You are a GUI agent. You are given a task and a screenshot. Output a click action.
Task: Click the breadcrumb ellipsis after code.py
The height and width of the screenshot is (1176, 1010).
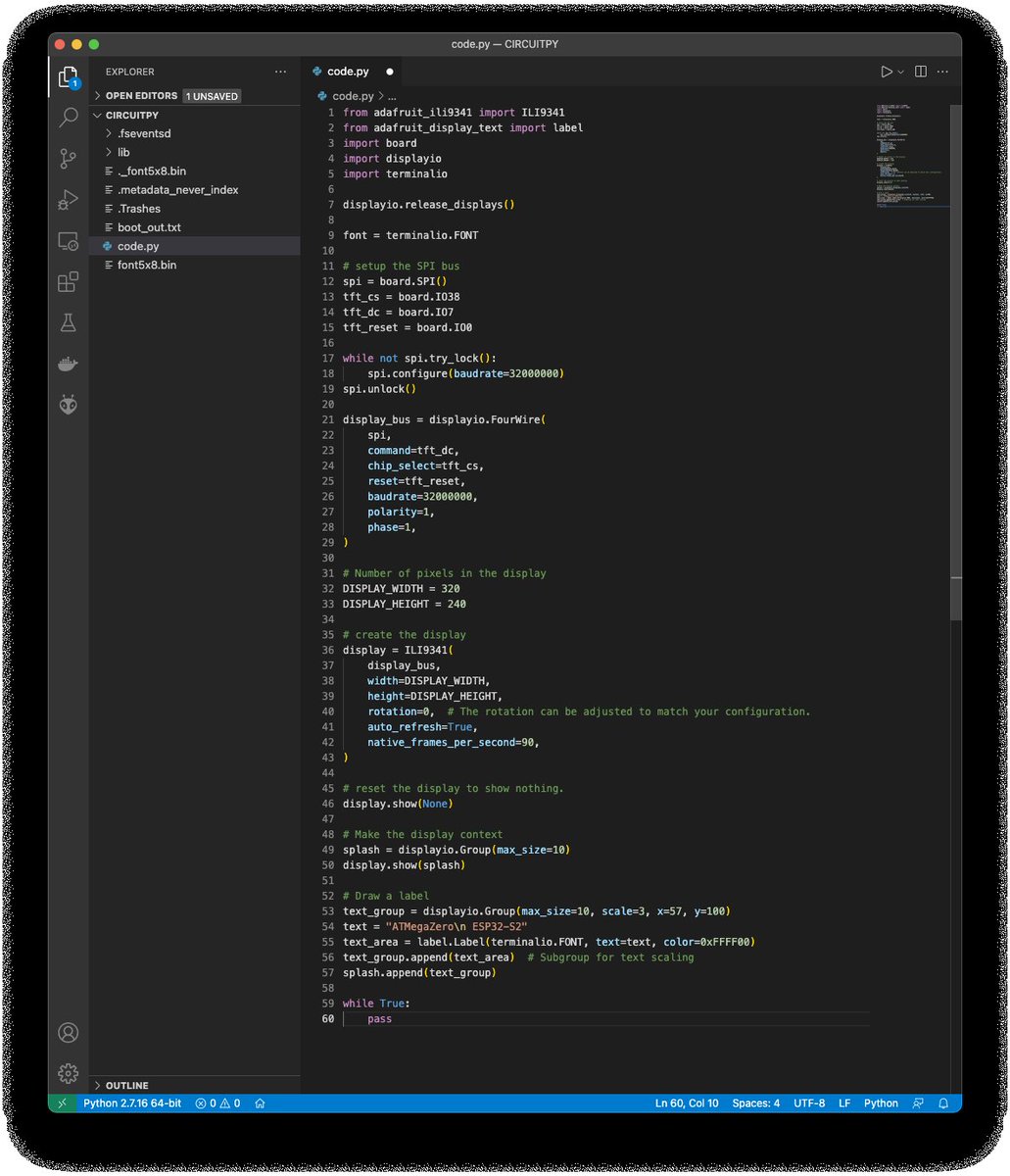tap(391, 96)
